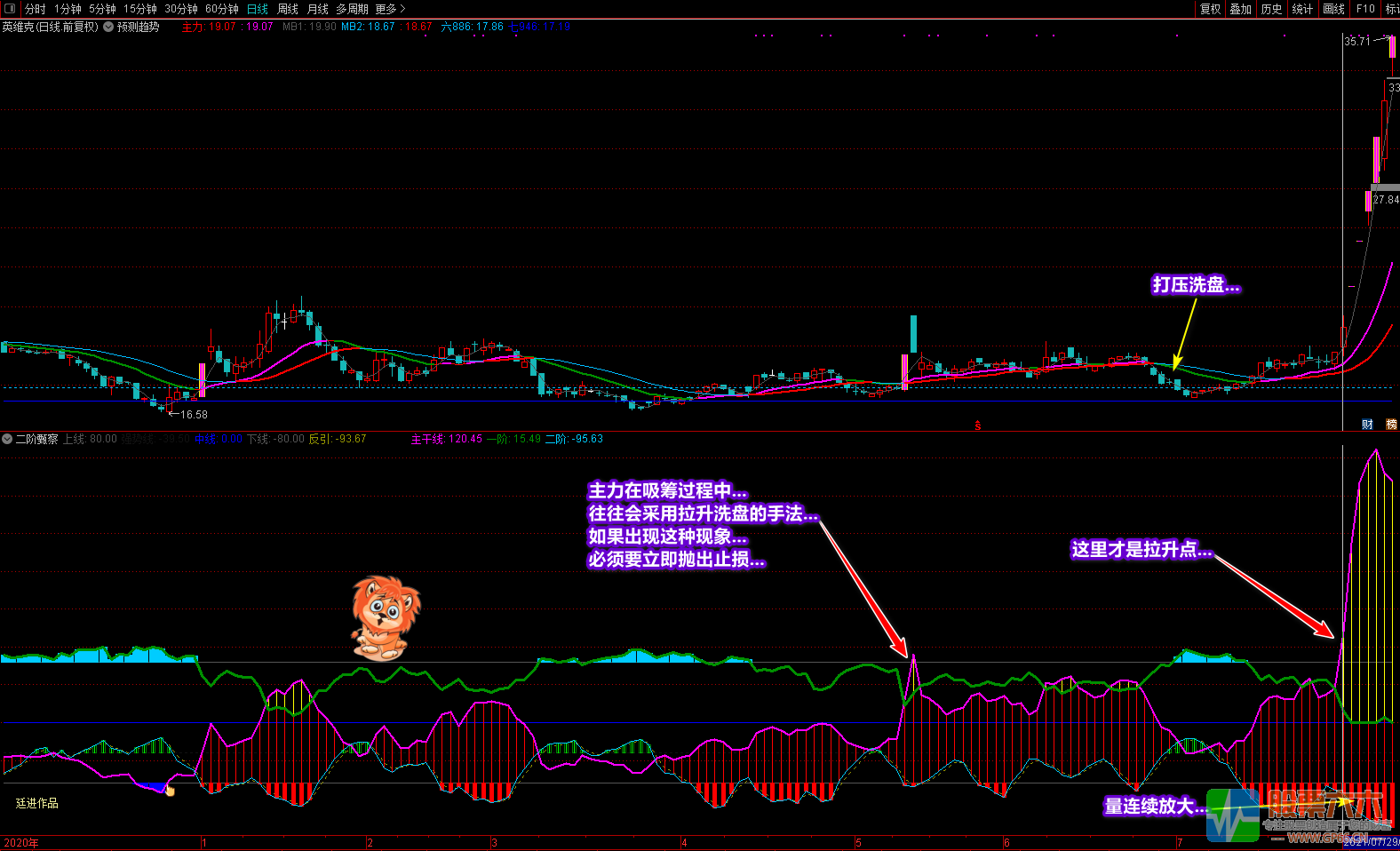Viewport: 1400px width, 851px height.
Task: Expand the 二阶甄察 indicator dropdown arrow
Action: click(x=7, y=439)
